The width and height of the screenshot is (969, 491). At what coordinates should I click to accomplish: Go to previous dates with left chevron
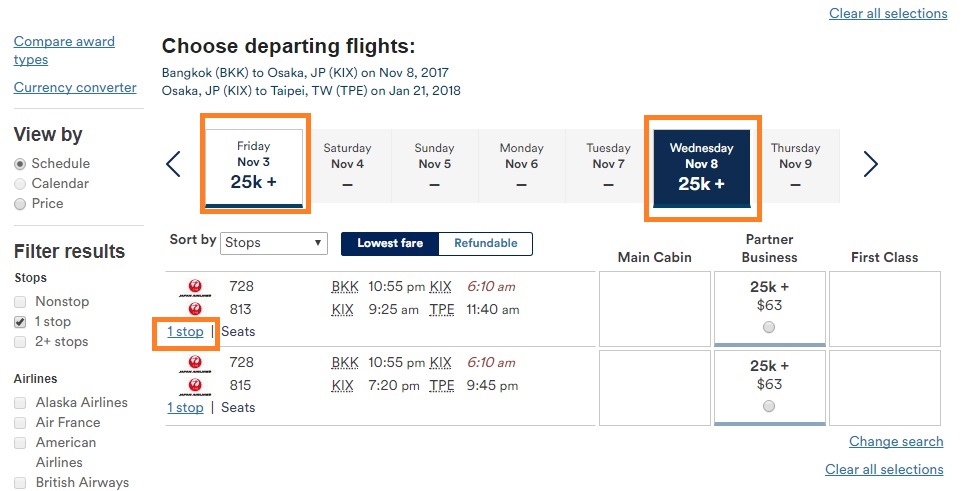[x=174, y=164]
